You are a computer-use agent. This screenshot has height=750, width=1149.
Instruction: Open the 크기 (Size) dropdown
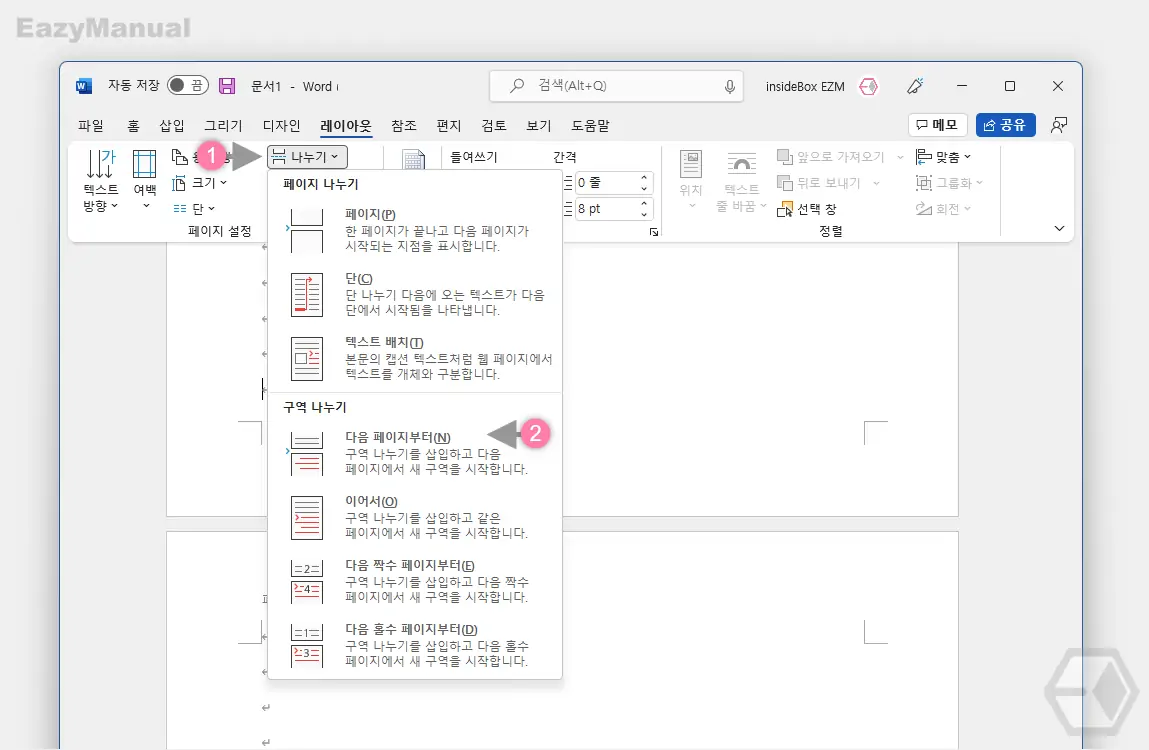199,183
